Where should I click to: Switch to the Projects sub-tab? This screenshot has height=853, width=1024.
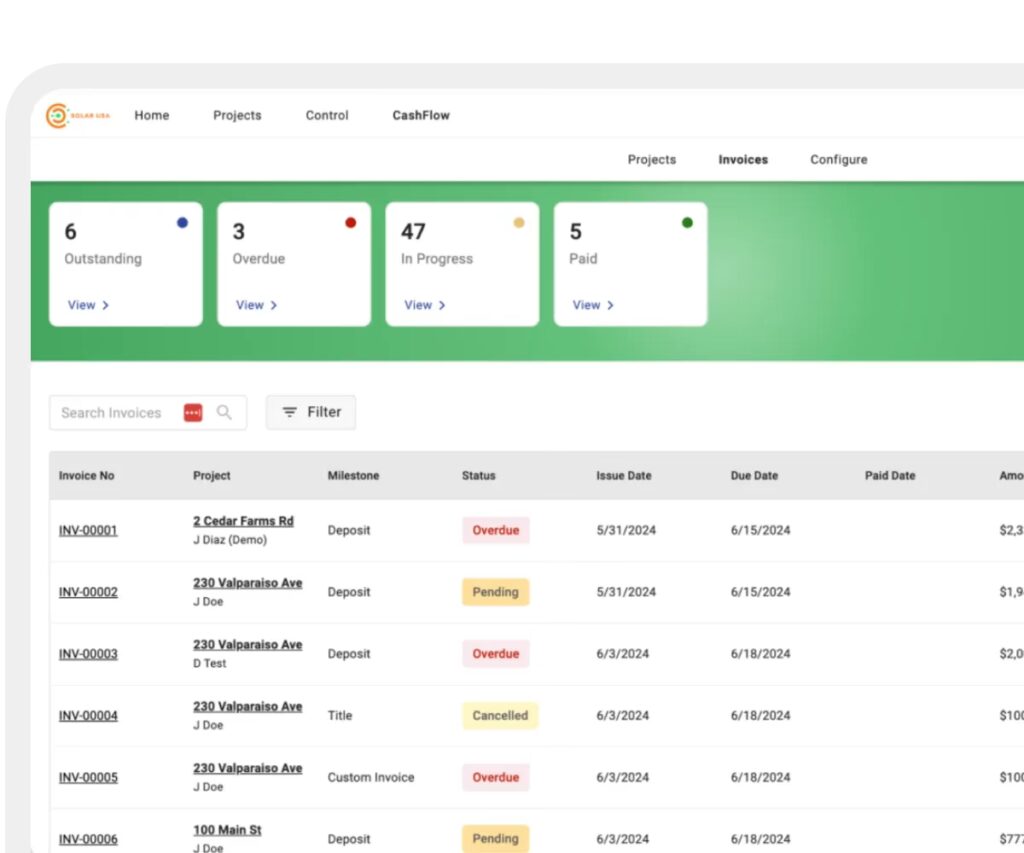click(x=652, y=160)
